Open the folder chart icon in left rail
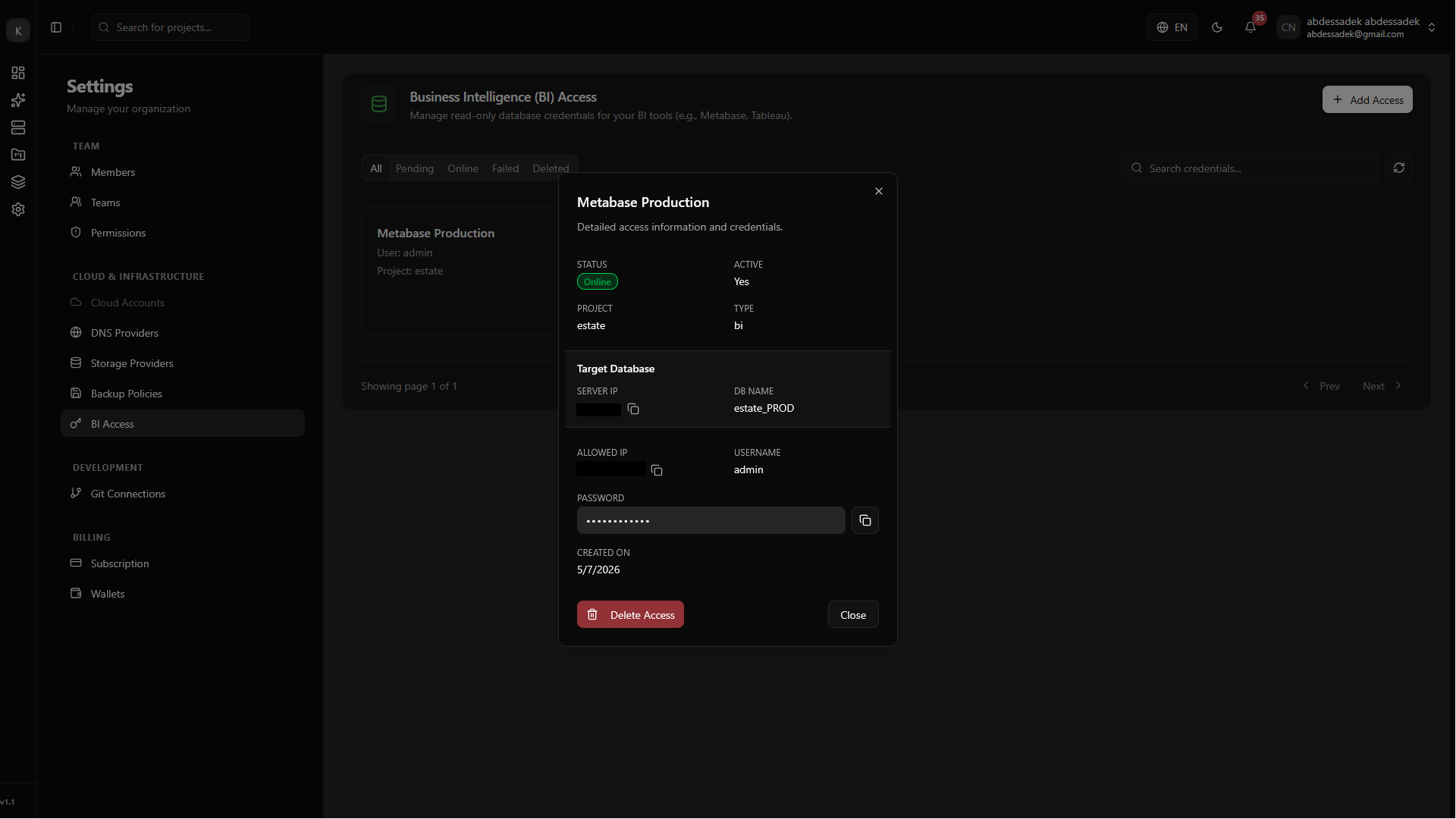The width and height of the screenshot is (1456, 819). tap(18, 155)
